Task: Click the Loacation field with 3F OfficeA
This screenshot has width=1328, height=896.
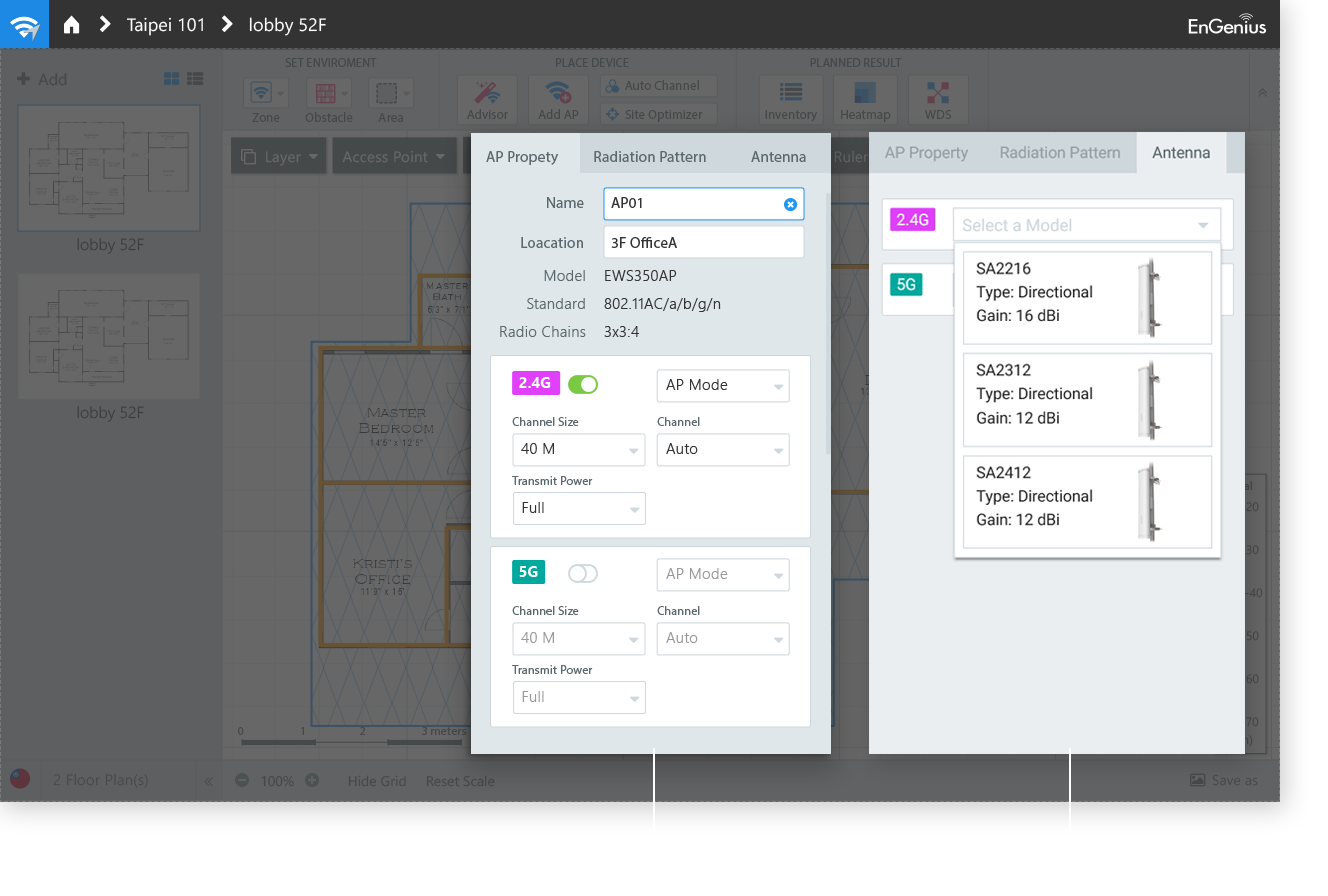Action: [x=704, y=243]
